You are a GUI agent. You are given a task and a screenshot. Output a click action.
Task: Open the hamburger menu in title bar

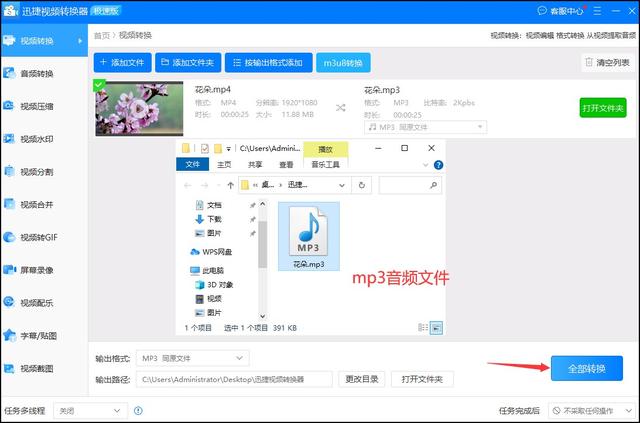coord(597,11)
